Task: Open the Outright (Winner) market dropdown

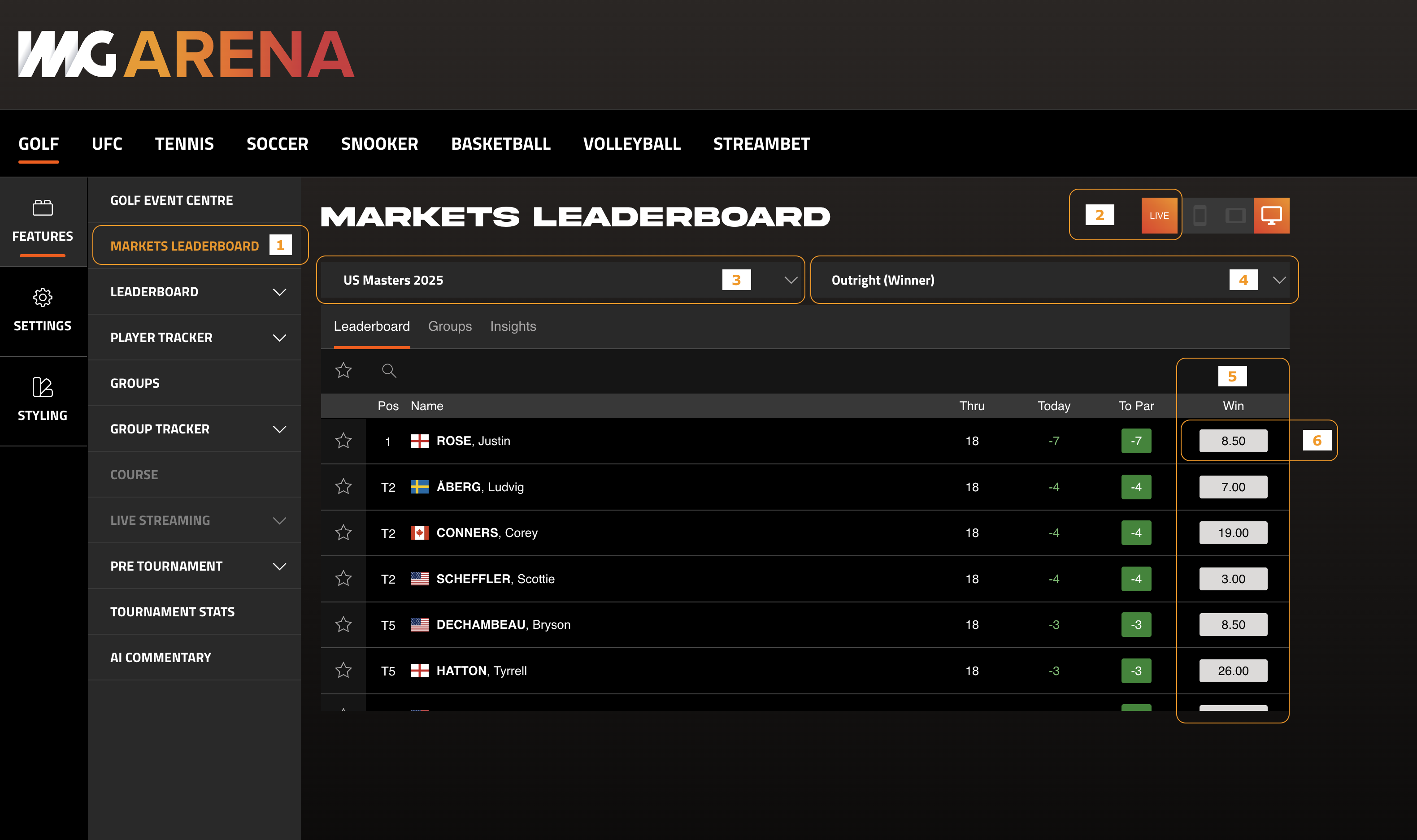Action: coord(1053,280)
